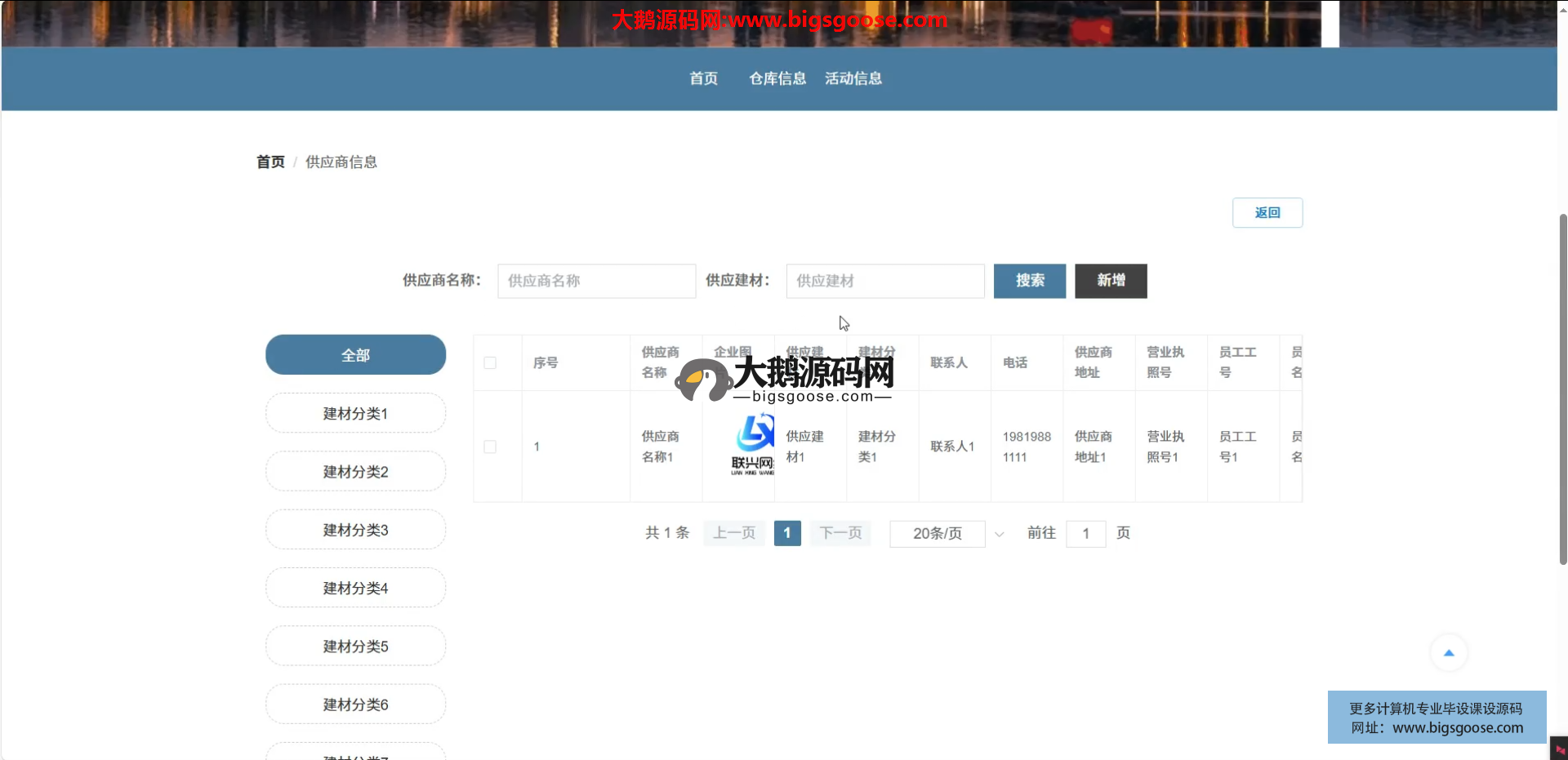The image size is (1568, 760).
Task: Go to 活动信息 in the navigation bar
Action: pos(853,78)
